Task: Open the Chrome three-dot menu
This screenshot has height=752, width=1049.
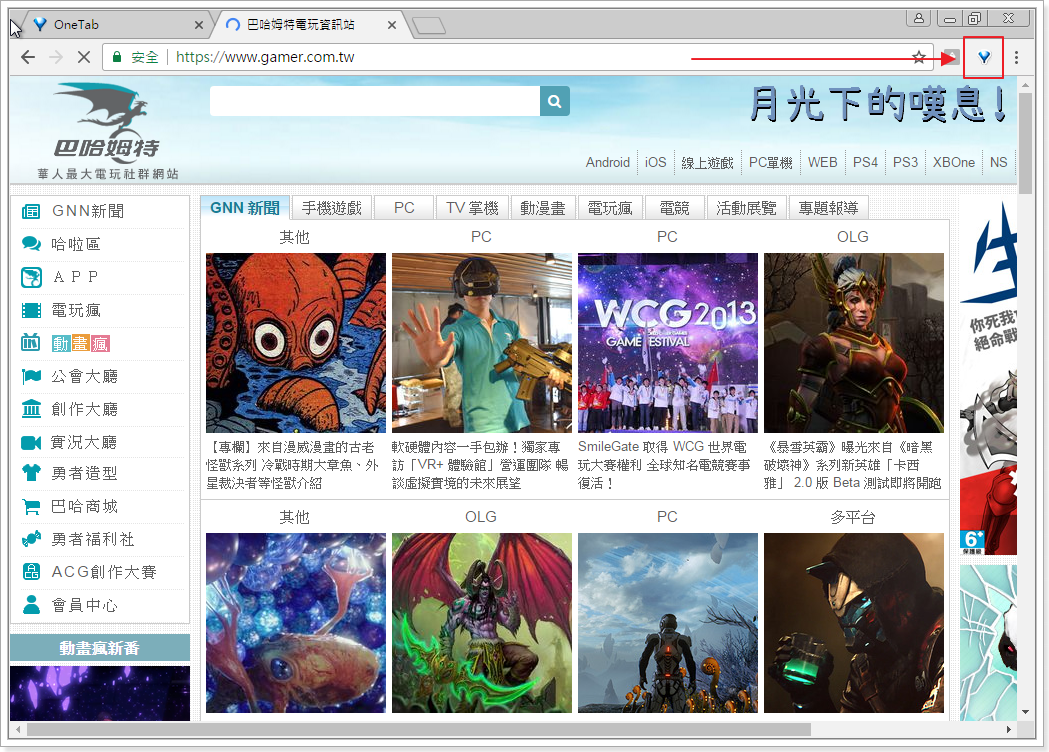Action: (1016, 57)
